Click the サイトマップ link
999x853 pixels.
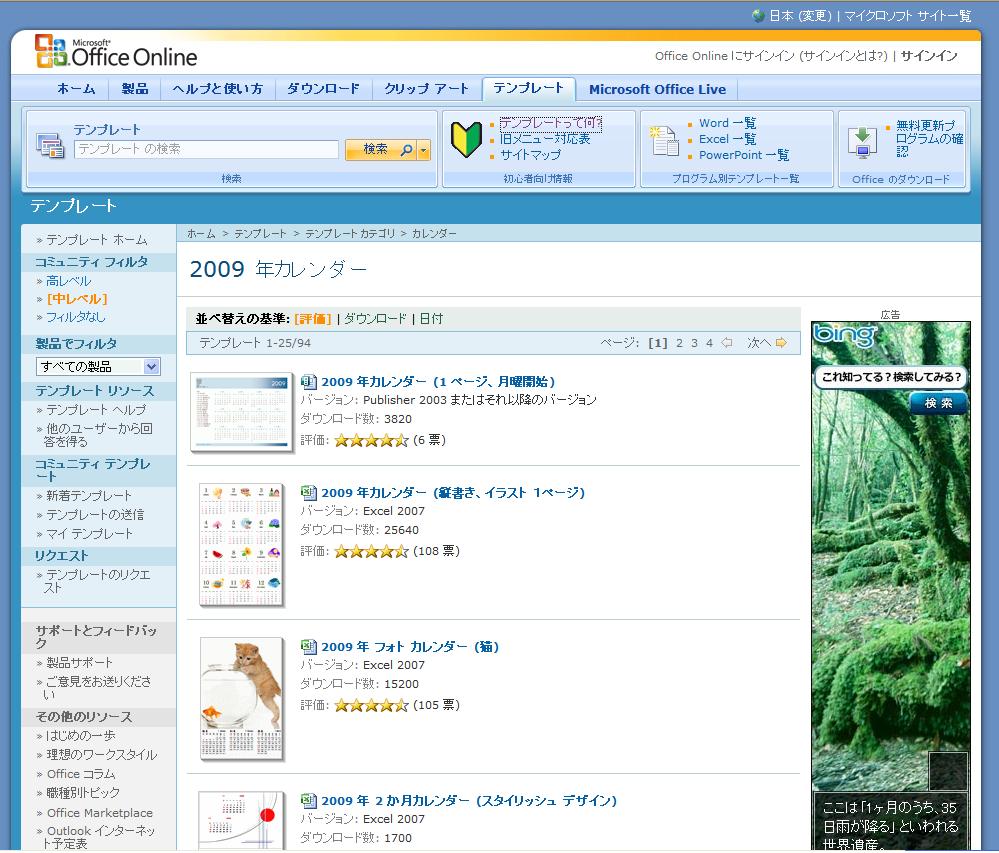531,155
